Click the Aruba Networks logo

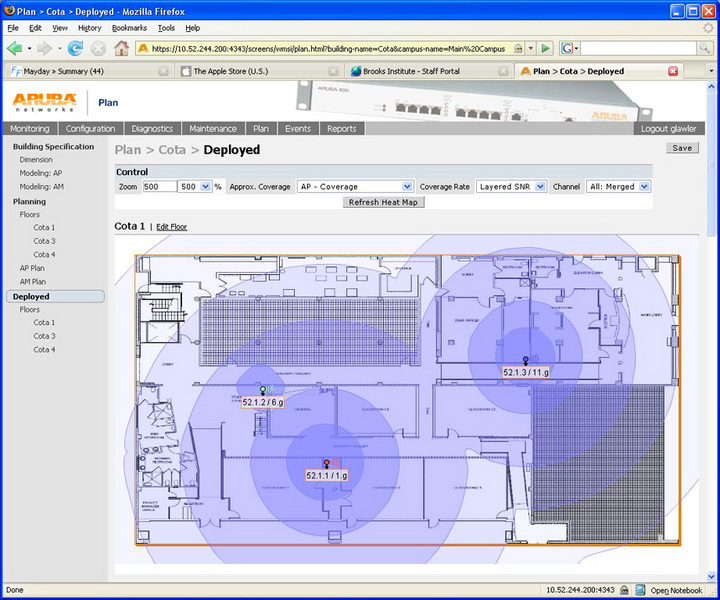pyautogui.click(x=44, y=102)
